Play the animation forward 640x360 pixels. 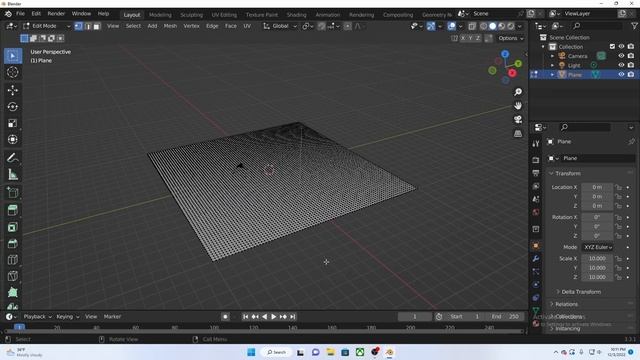(273, 317)
